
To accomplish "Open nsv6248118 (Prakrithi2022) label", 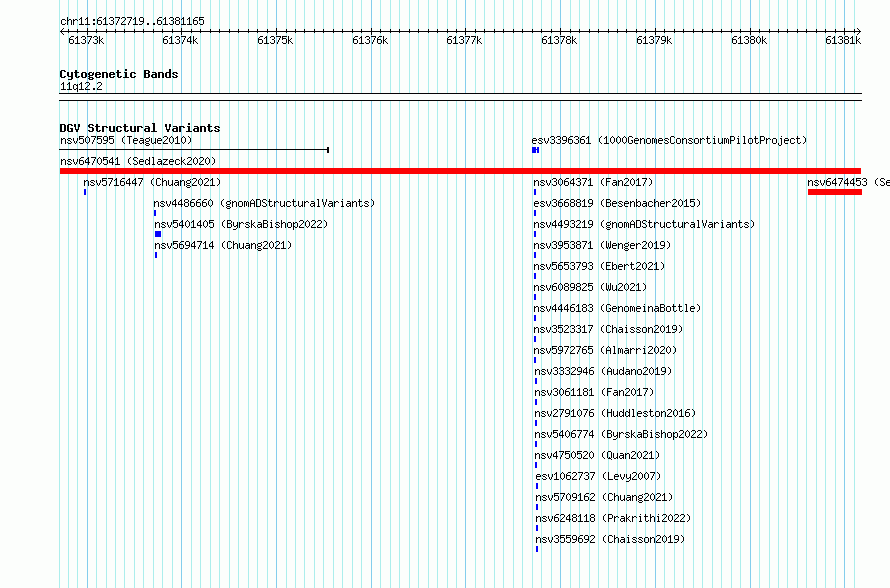I will coord(614,518).
